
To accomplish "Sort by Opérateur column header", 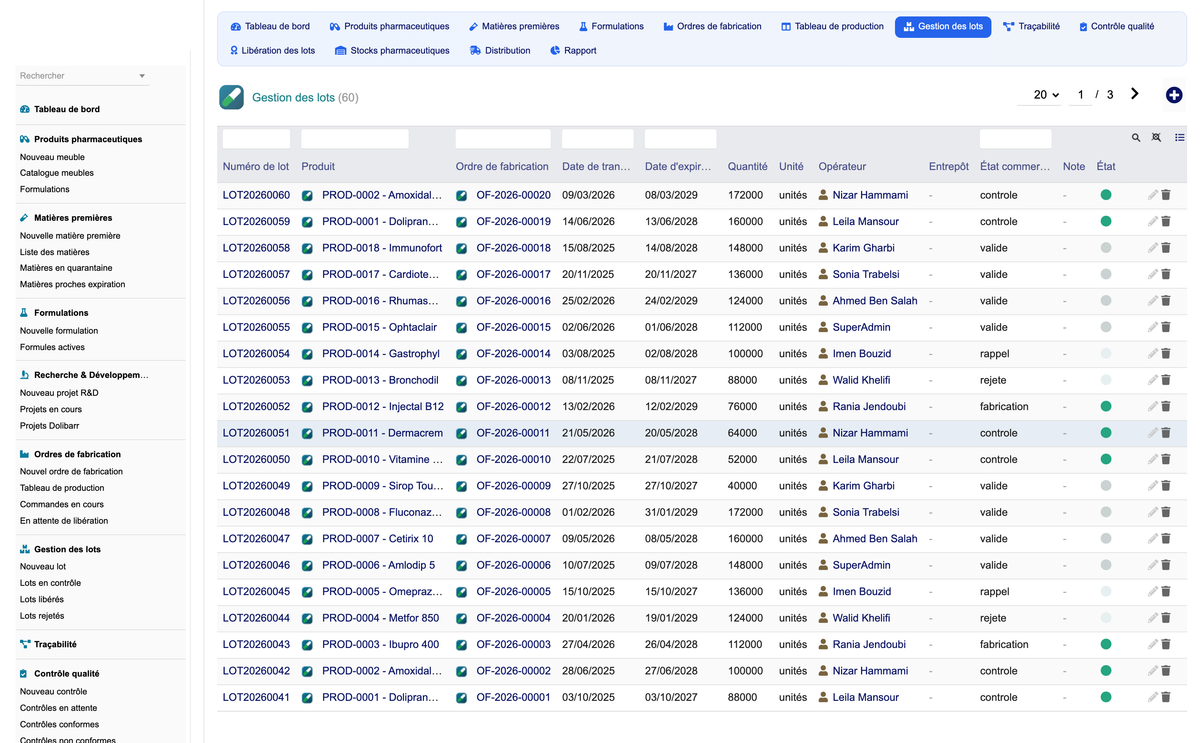I will pyautogui.click(x=842, y=167).
